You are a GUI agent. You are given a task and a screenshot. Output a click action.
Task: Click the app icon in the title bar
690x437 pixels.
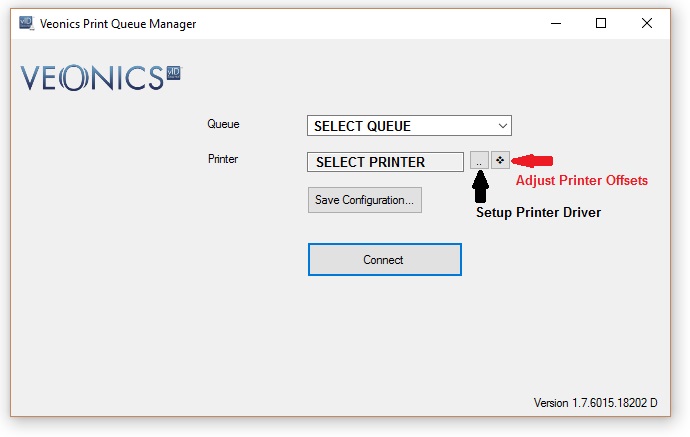coord(25,24)
